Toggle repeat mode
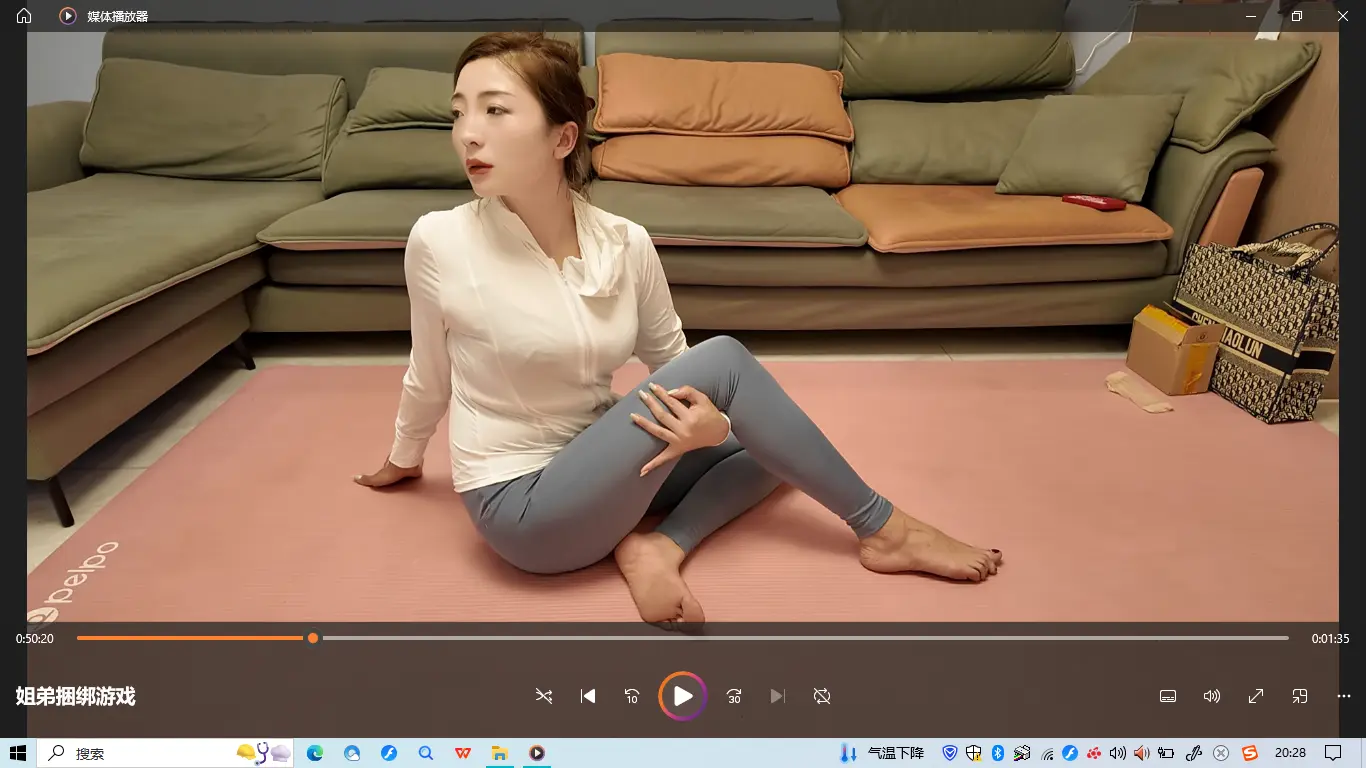The image size is (1366, 768). (x=822, y=696)
